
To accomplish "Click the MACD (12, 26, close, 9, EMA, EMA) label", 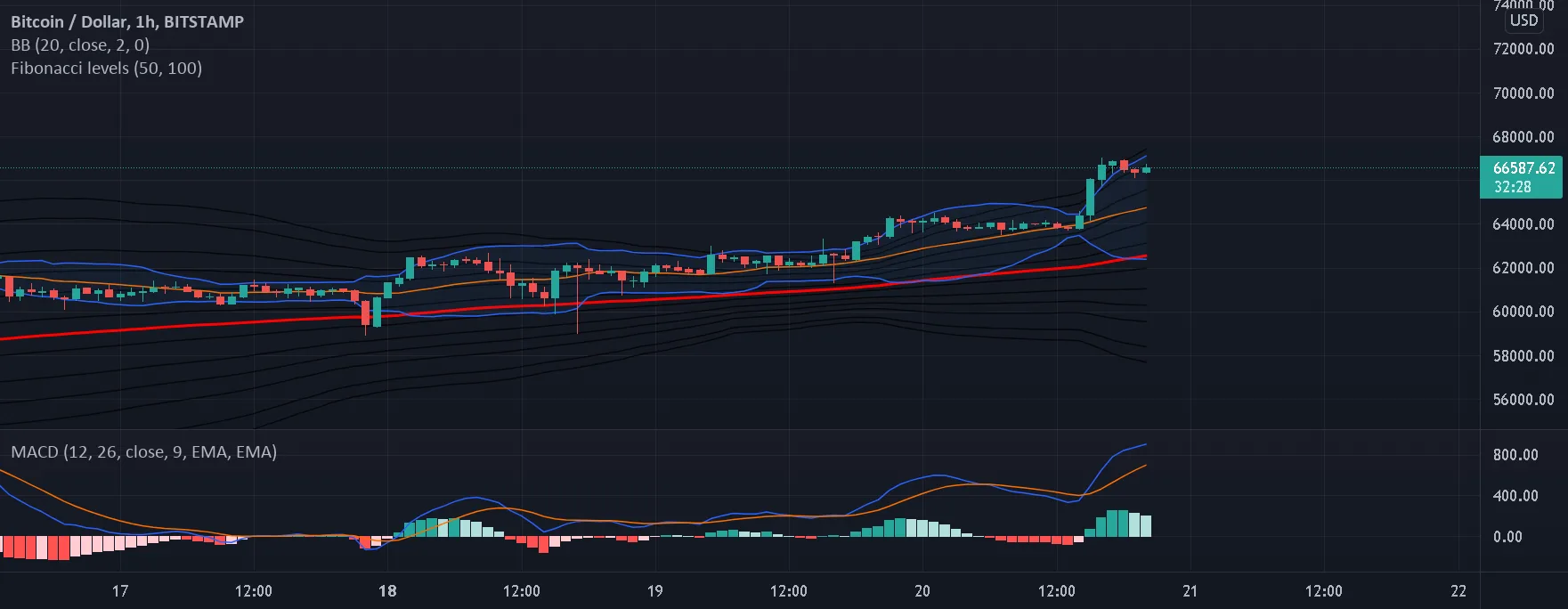I will (144, 451).
